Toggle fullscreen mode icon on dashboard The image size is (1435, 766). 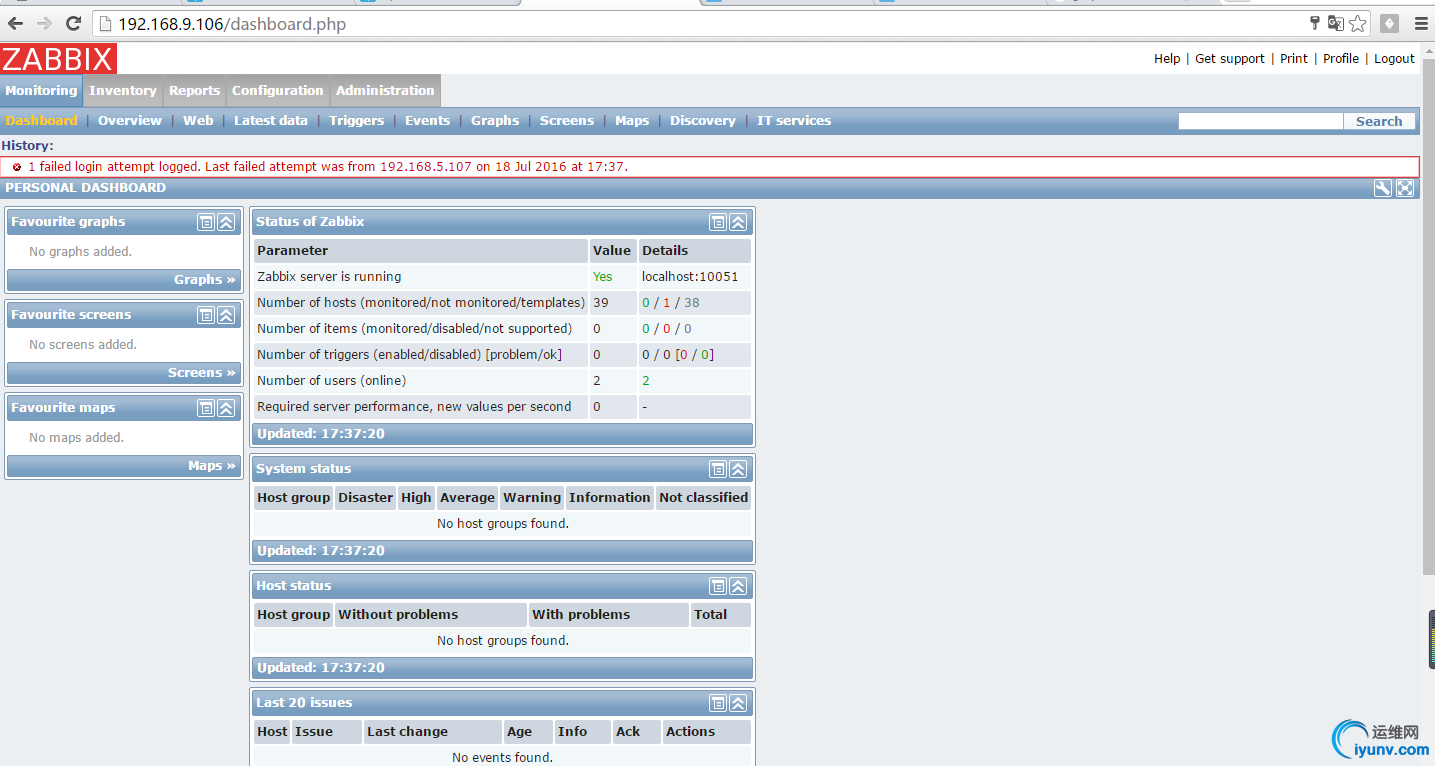pyautogui.click(x=1405, y=188)
